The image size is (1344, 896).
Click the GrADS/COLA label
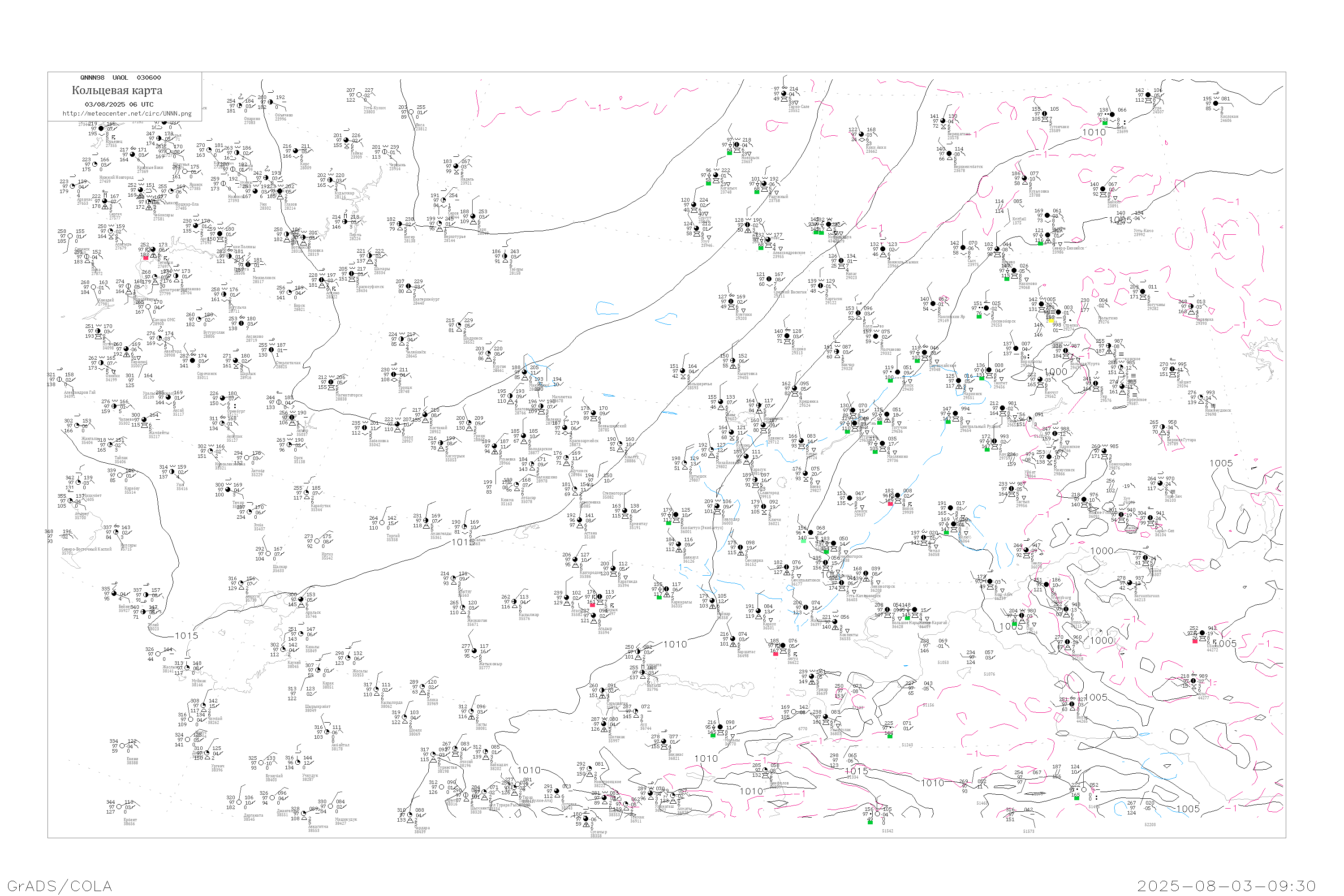point(60,886)
